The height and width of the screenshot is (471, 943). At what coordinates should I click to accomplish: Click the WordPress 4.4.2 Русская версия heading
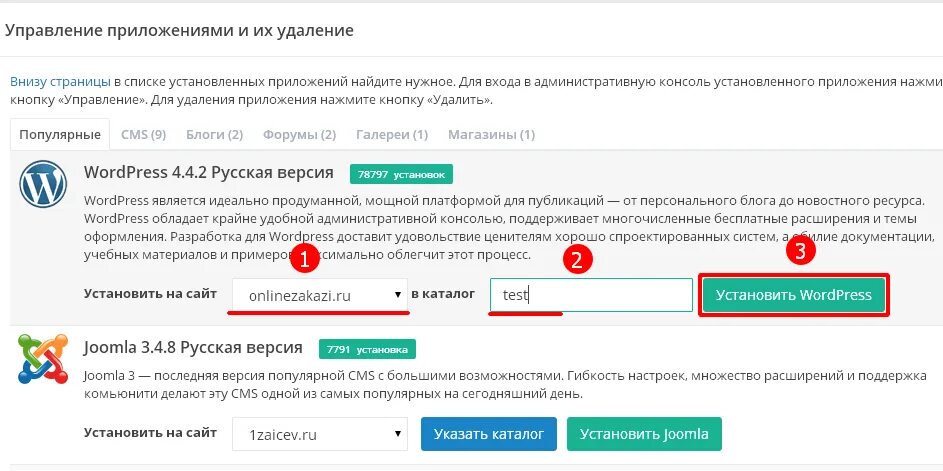209,173
